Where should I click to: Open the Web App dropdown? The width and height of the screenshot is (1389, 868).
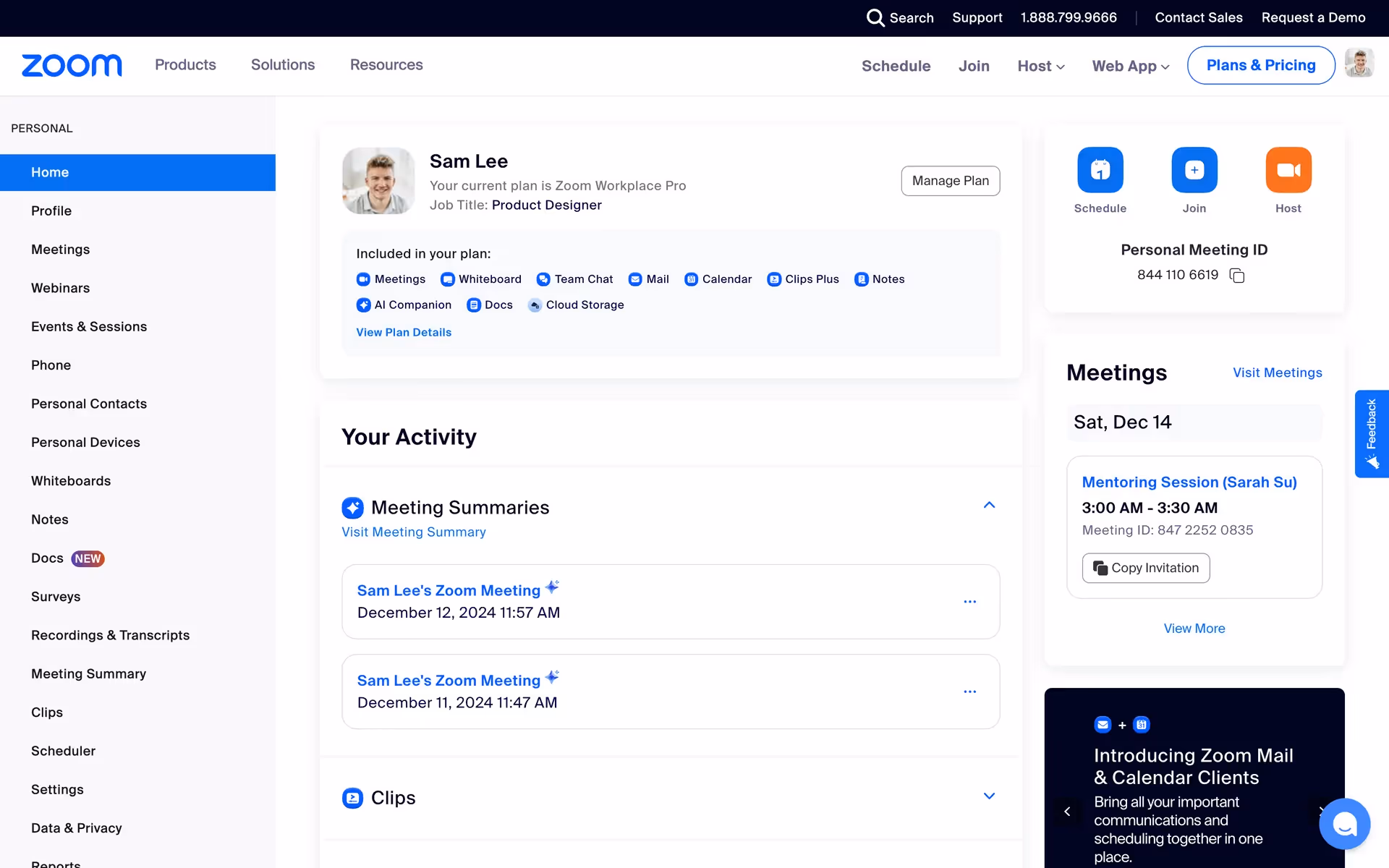[1130, 66]
